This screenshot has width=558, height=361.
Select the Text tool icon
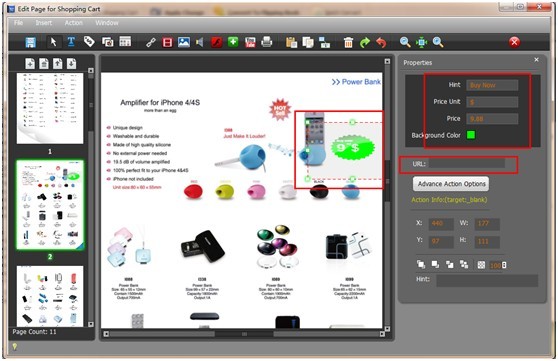(71, 42)
